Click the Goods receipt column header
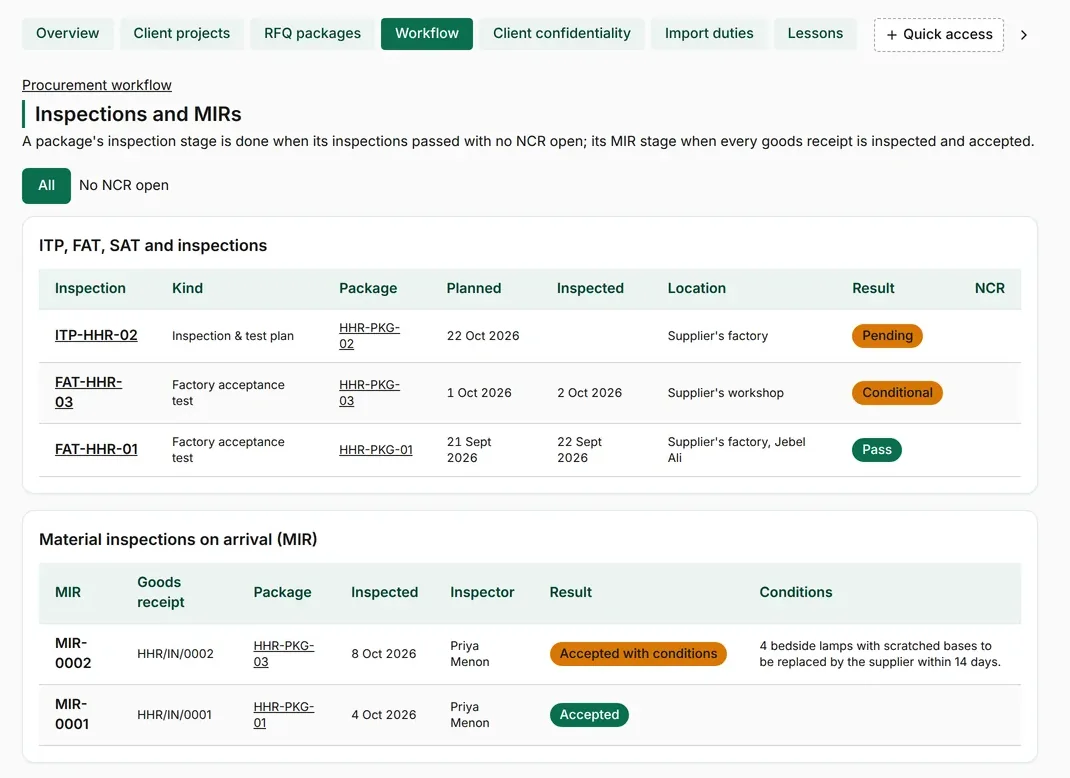The image size is (1070, 778). click(160, 592)
